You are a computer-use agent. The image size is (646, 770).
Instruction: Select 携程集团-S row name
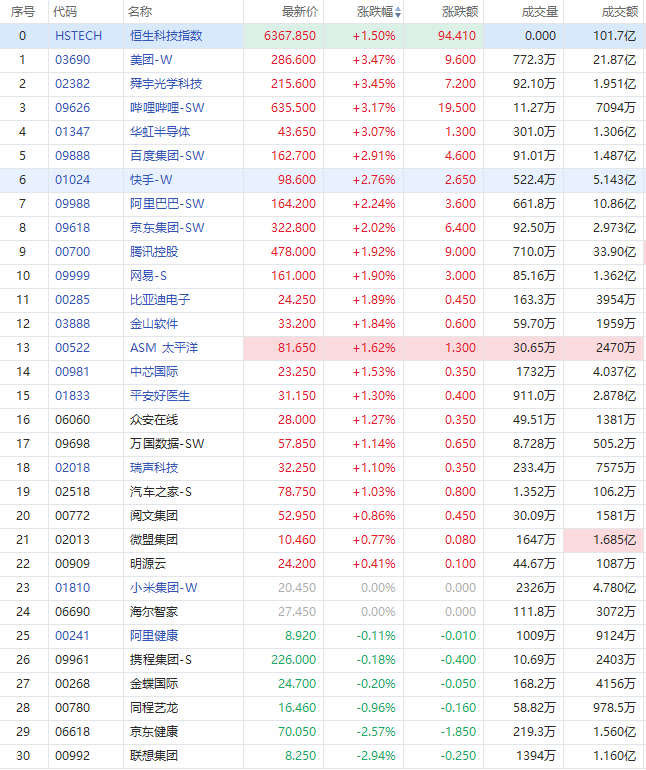point(161,660)
